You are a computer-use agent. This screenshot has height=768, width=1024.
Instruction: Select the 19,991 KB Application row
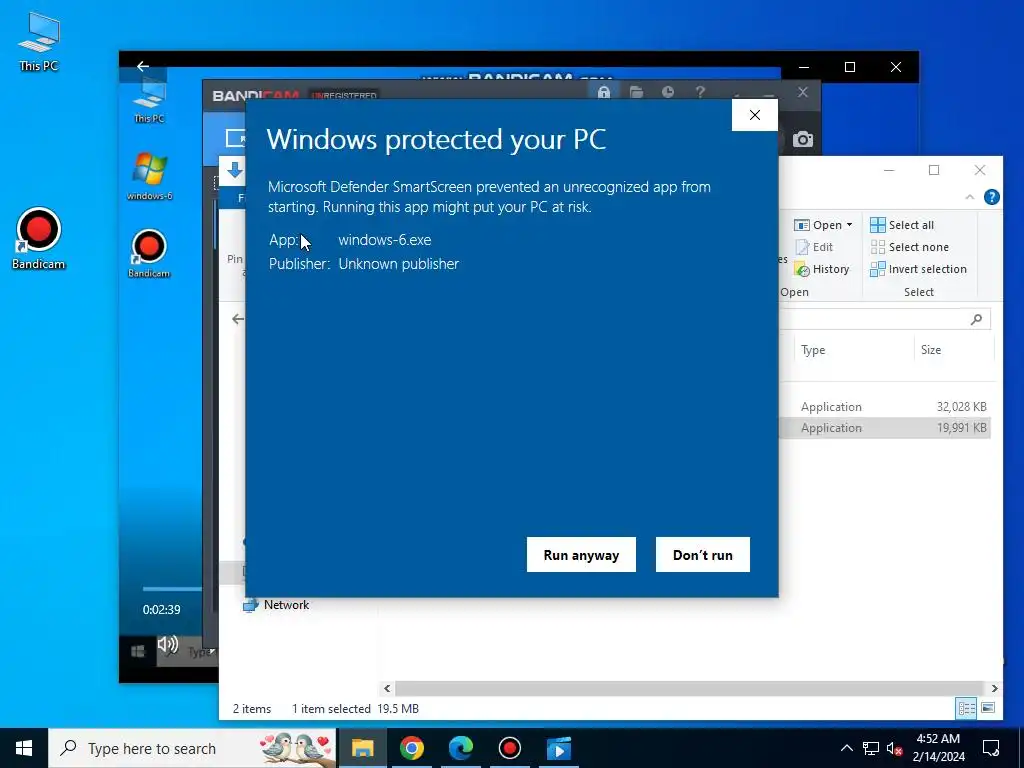click(x=886, y=428)
